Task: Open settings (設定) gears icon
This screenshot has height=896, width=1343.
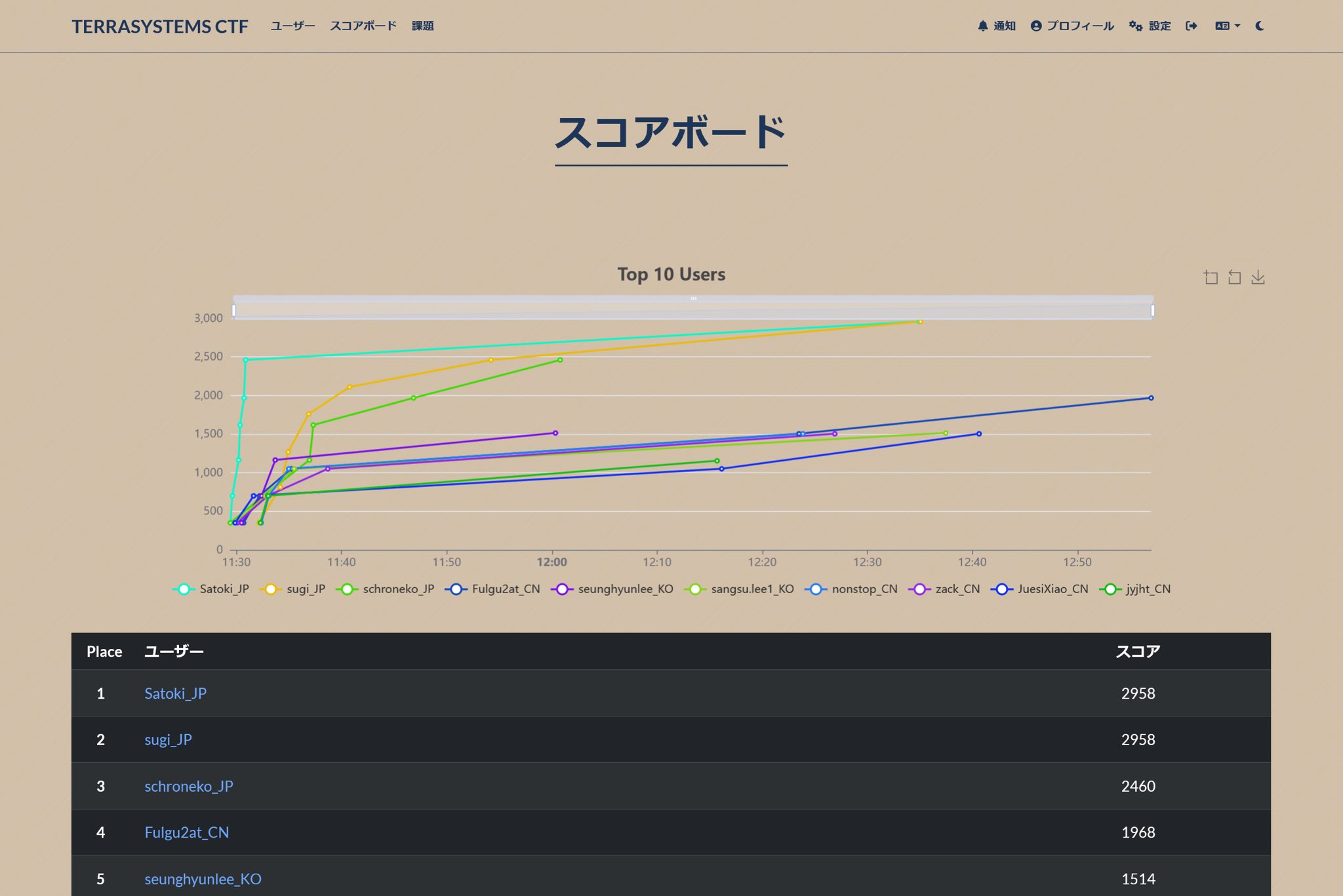Action: (1136, 26)
